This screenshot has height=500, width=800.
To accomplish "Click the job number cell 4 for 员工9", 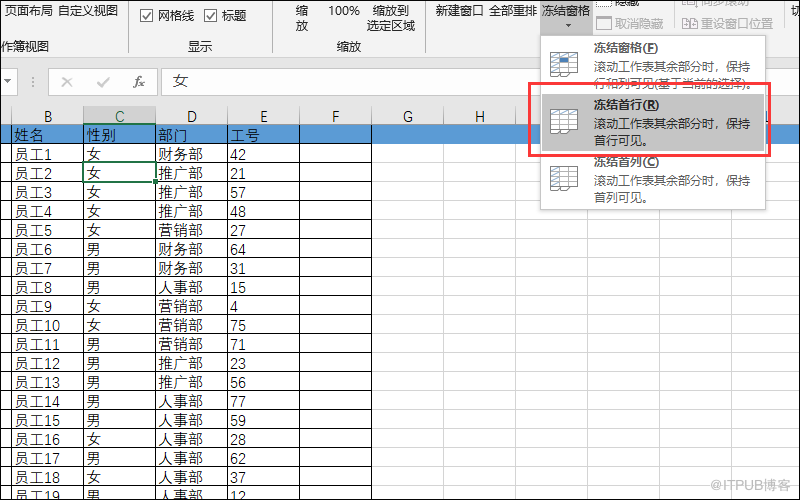I will (263, 306).
